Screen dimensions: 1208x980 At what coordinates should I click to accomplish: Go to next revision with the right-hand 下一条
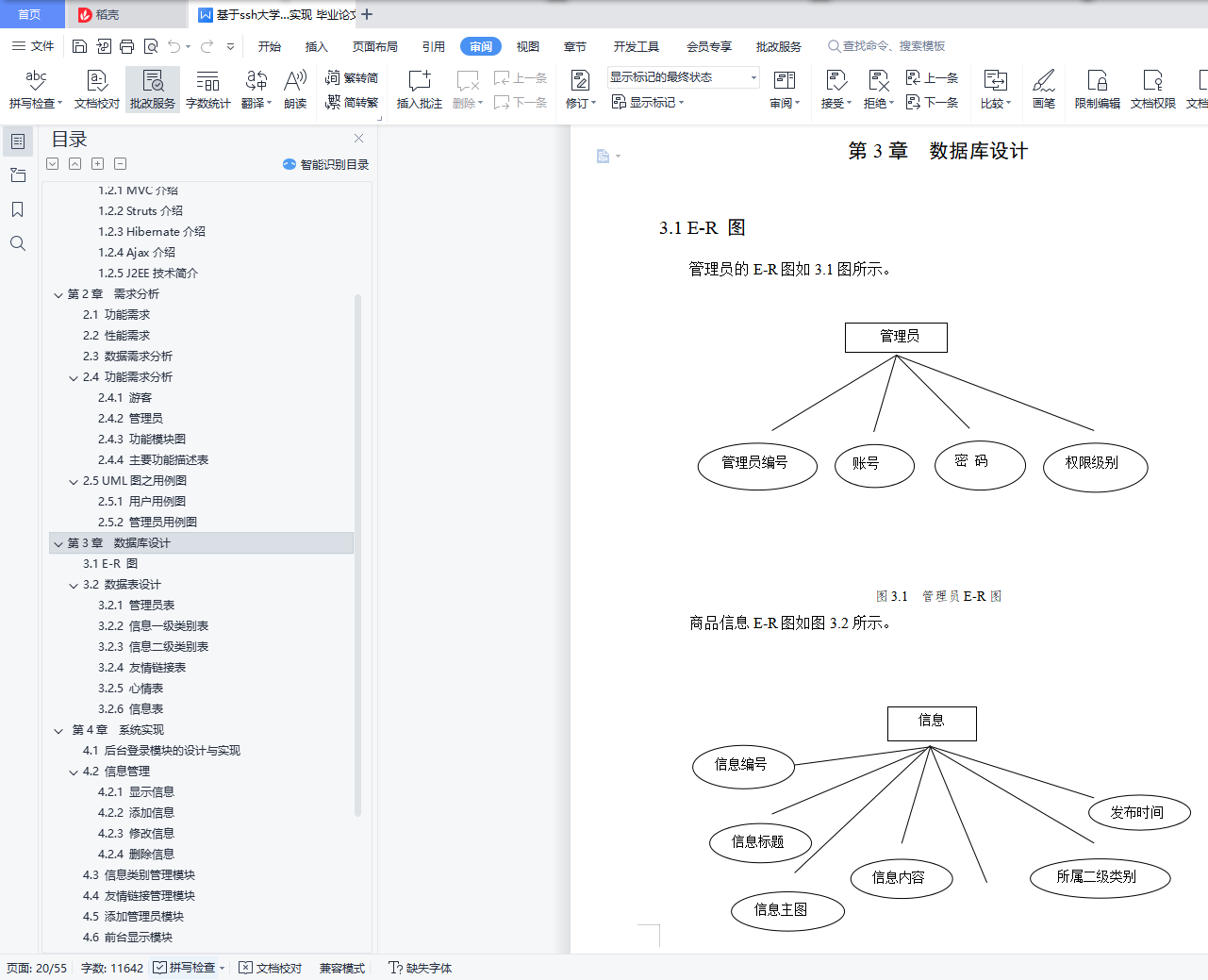pos(932,102)
